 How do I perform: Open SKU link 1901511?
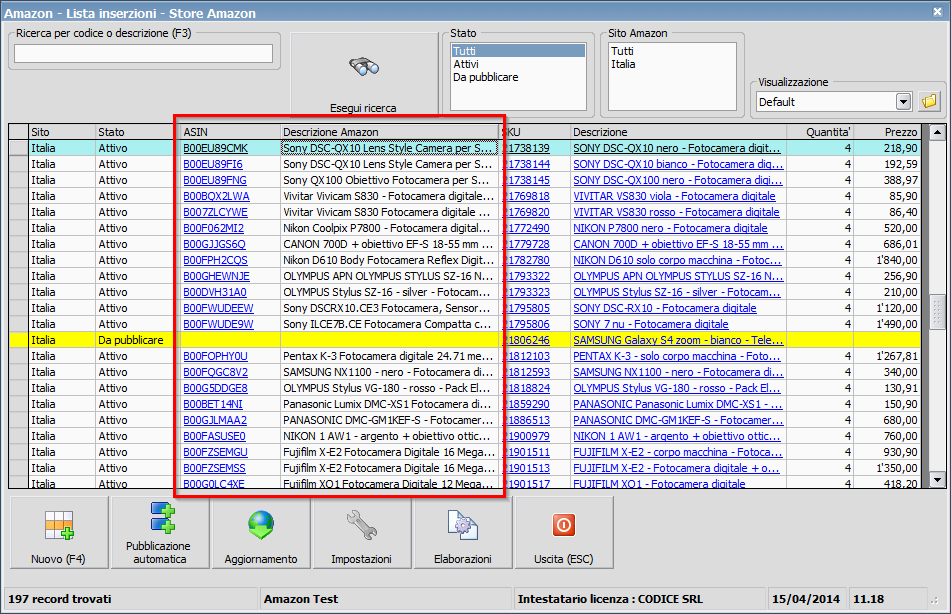526,453
